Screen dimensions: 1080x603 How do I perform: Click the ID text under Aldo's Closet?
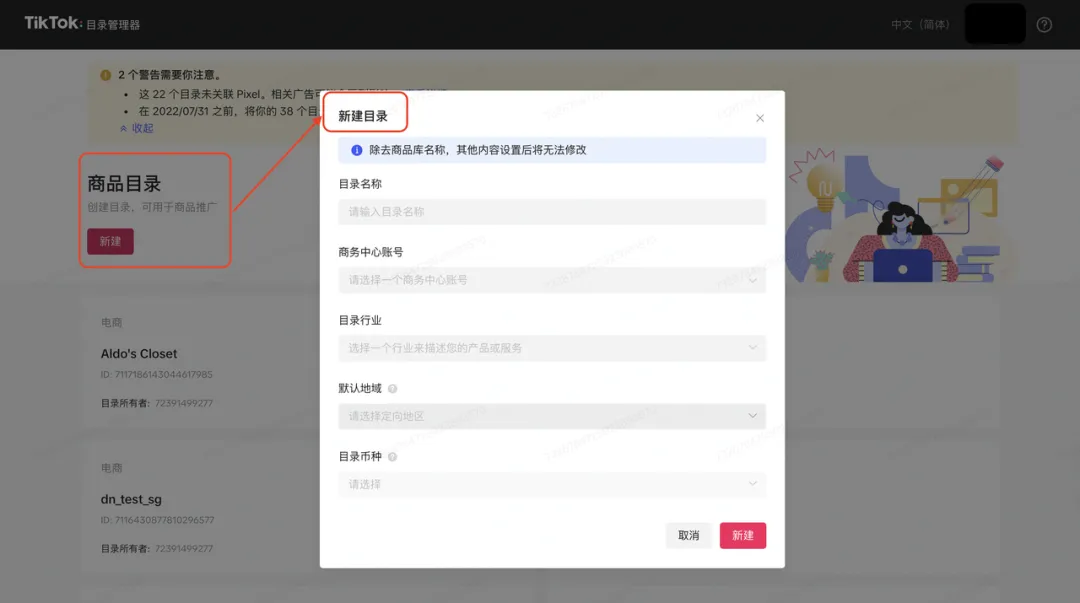tap(156, 375)
